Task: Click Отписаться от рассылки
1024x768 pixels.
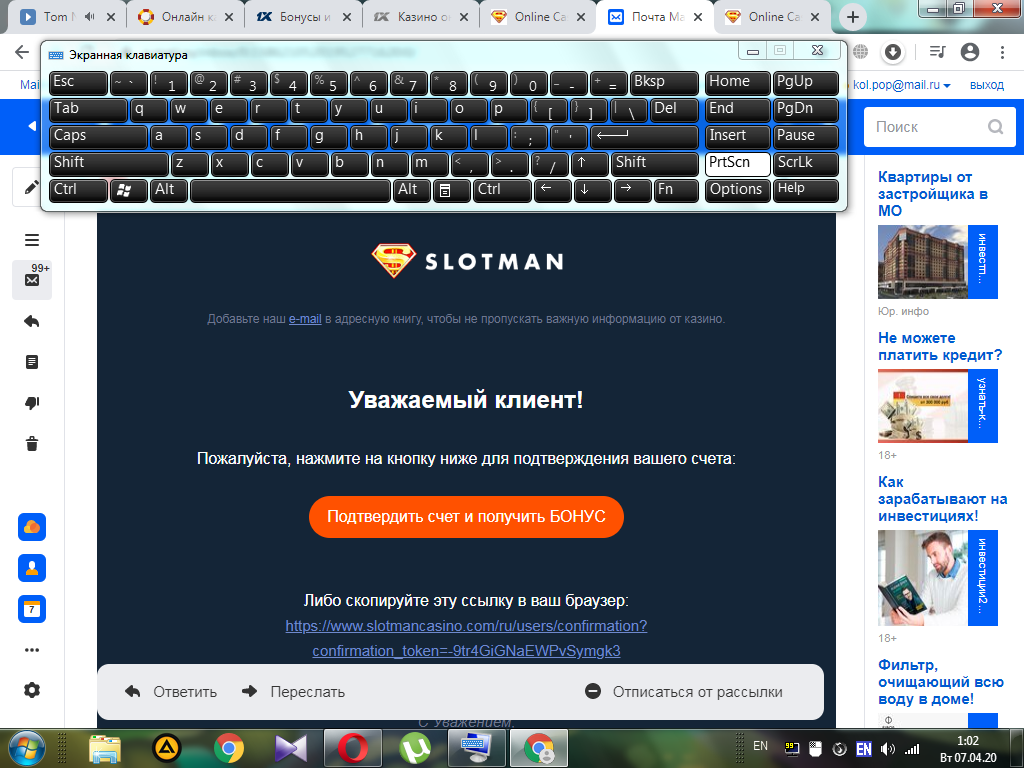Action: click(x=684, y=692)
